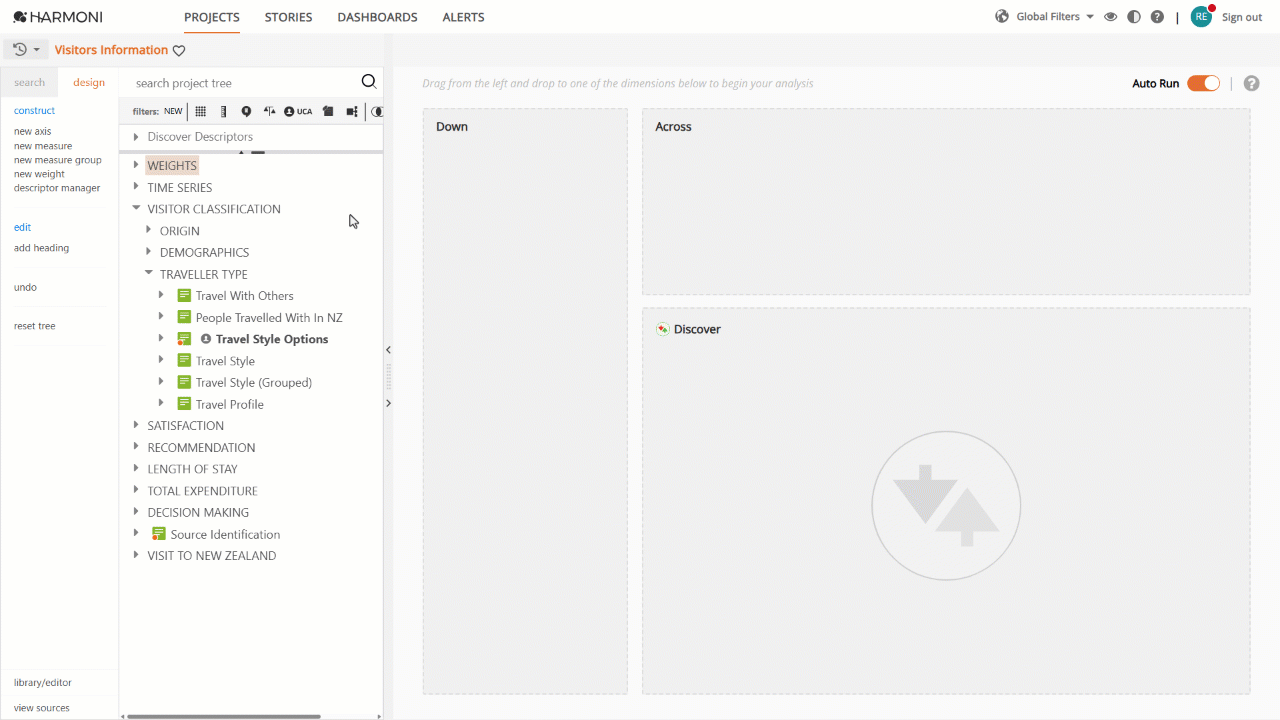Toggle the eye visibility icon in header

1110,17
